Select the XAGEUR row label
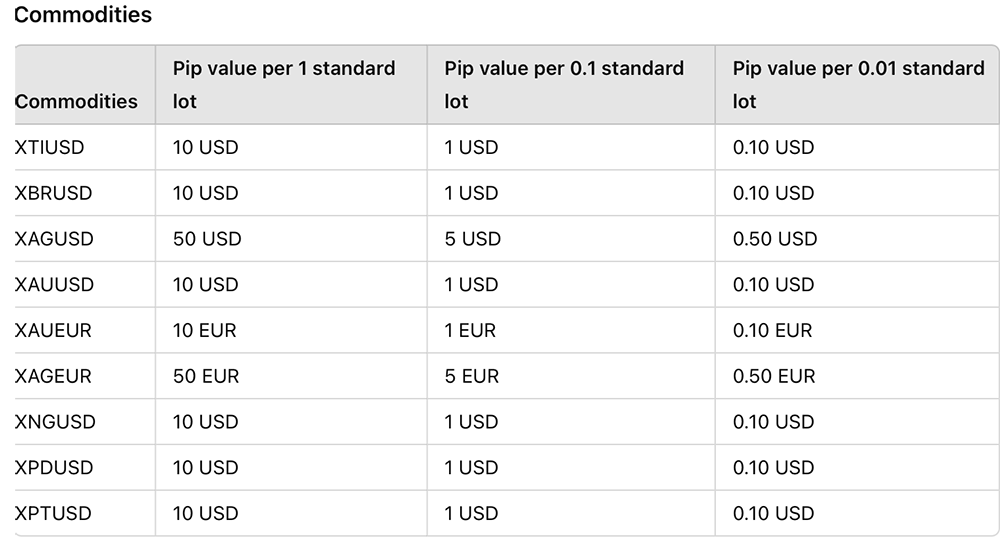 (x=53, y=377)
